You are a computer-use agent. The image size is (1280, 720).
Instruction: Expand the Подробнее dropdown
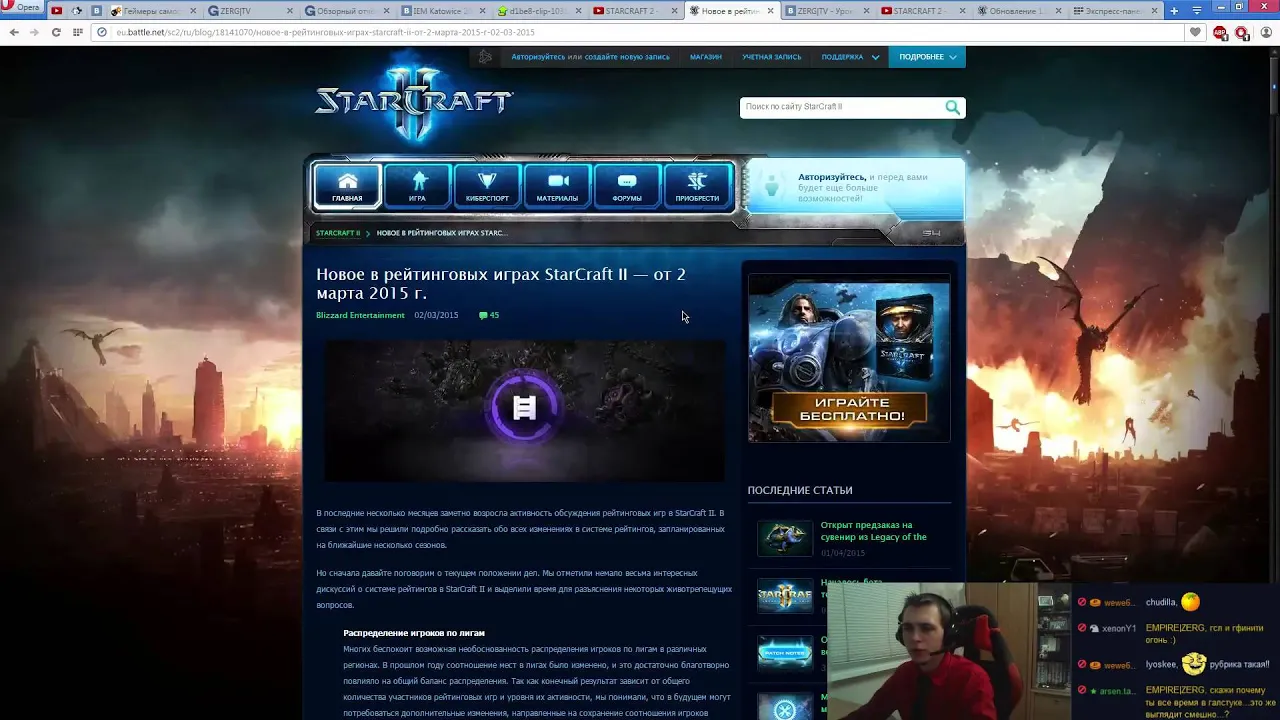click(927, 57)
